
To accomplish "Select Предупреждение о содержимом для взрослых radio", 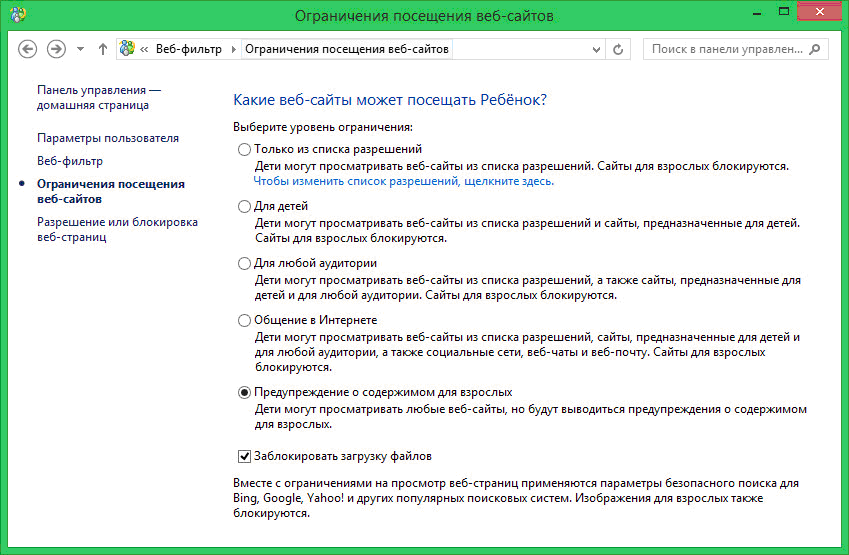I will point(244,393).
